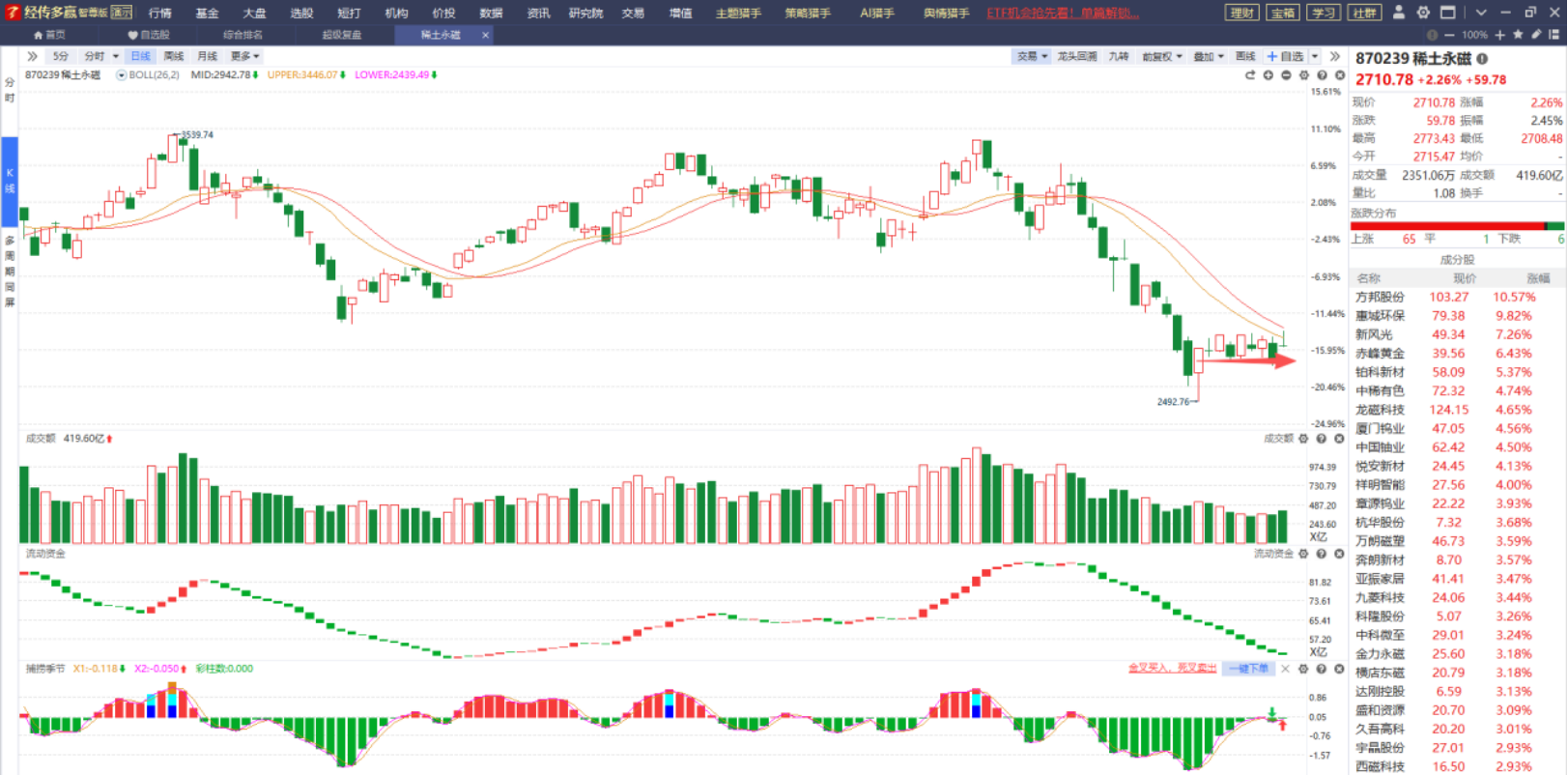
Task: Open the 叠加 overlay dropdown
Action: 1209,56
